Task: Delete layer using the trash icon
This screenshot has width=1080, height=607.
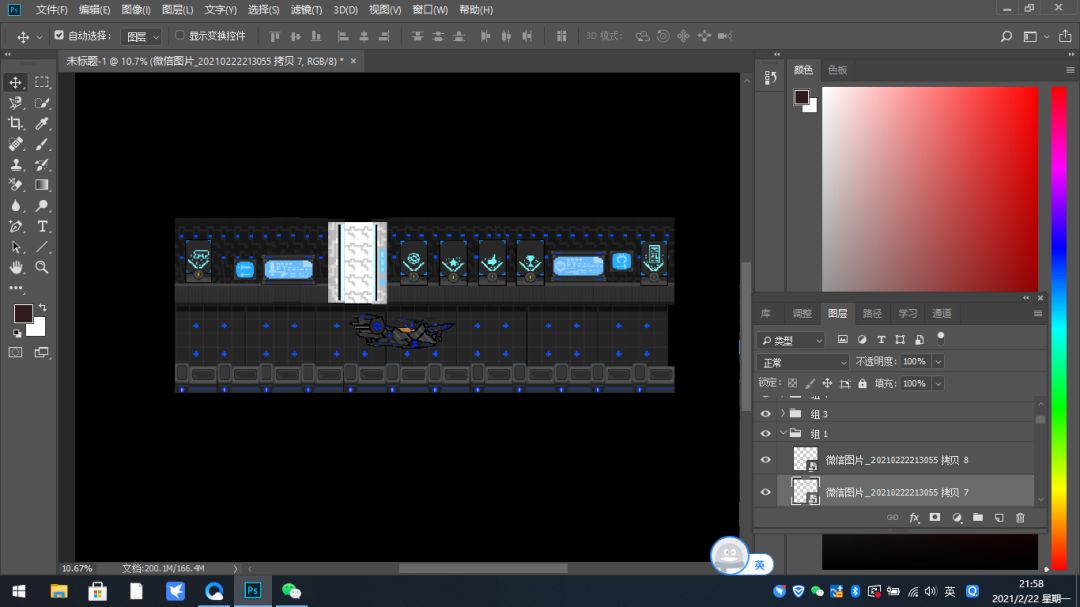Action: coord(1020,517)
